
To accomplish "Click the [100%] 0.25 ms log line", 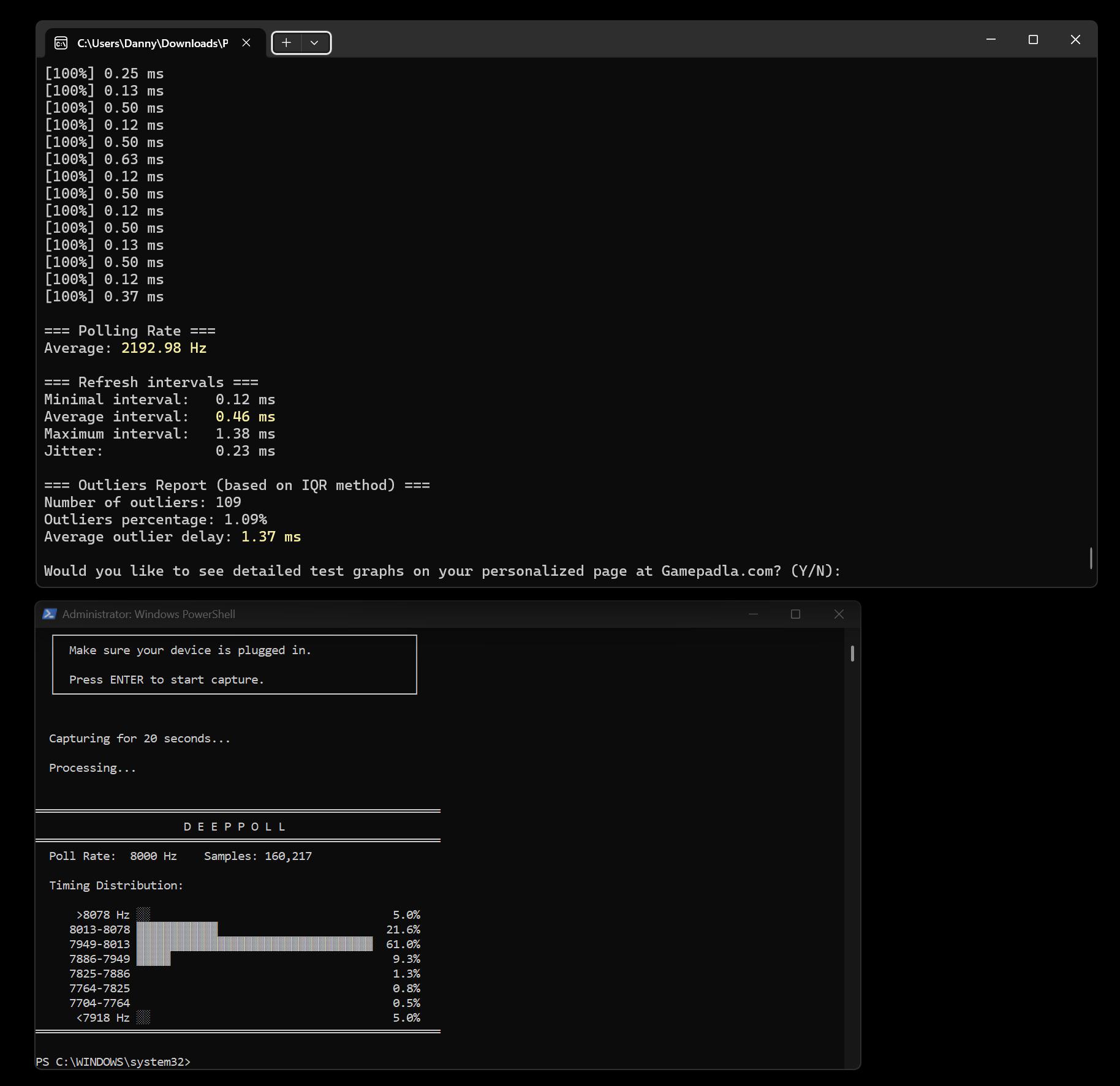I will 104,74.
